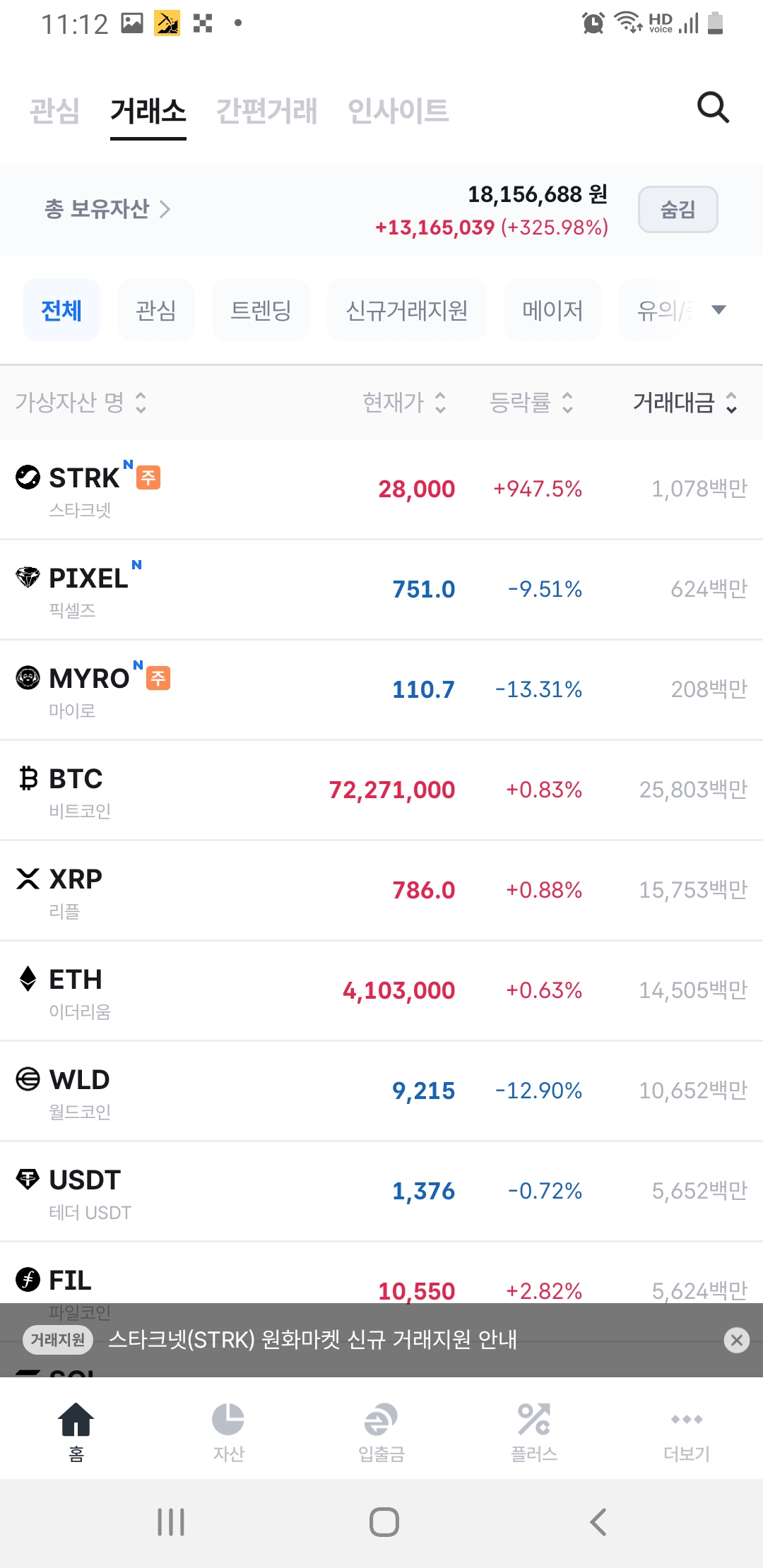Open the STRK listing notice text

point(312,1339)
